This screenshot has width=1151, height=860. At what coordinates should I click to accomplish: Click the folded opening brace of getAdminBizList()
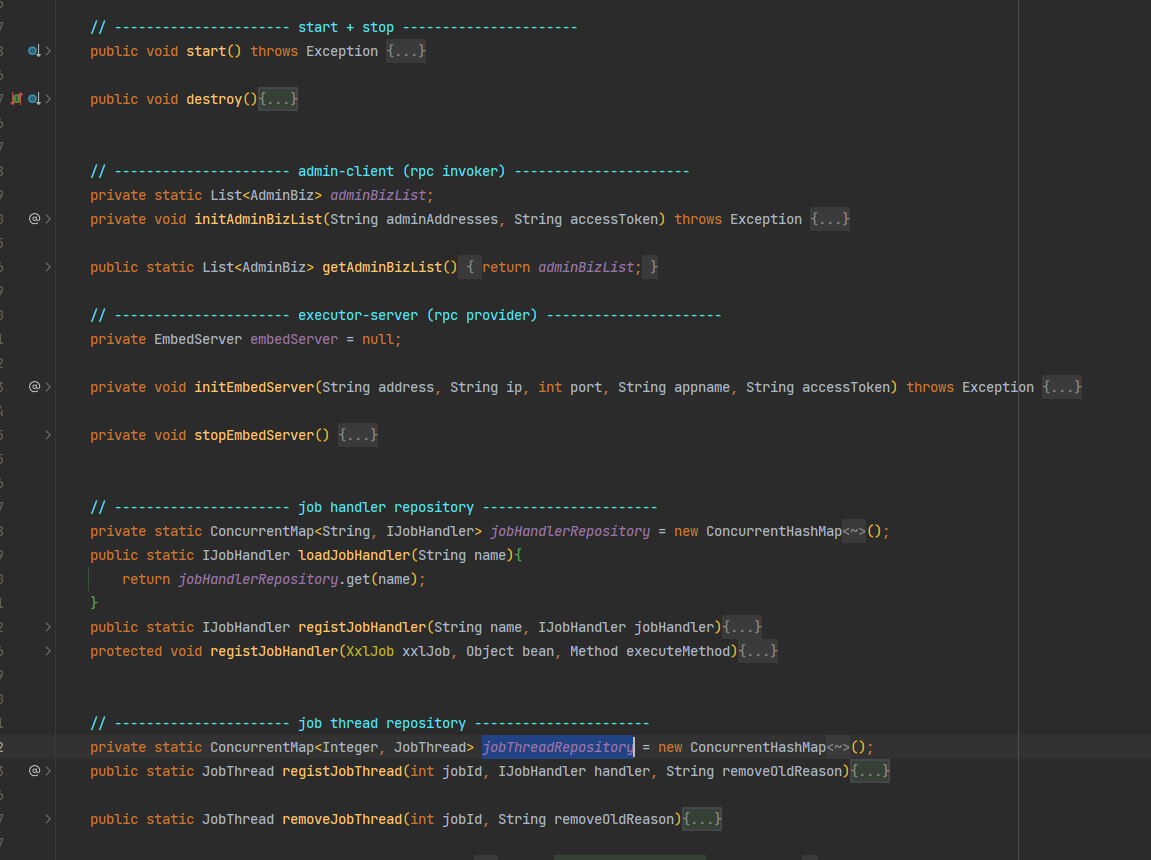pos(470,267)
